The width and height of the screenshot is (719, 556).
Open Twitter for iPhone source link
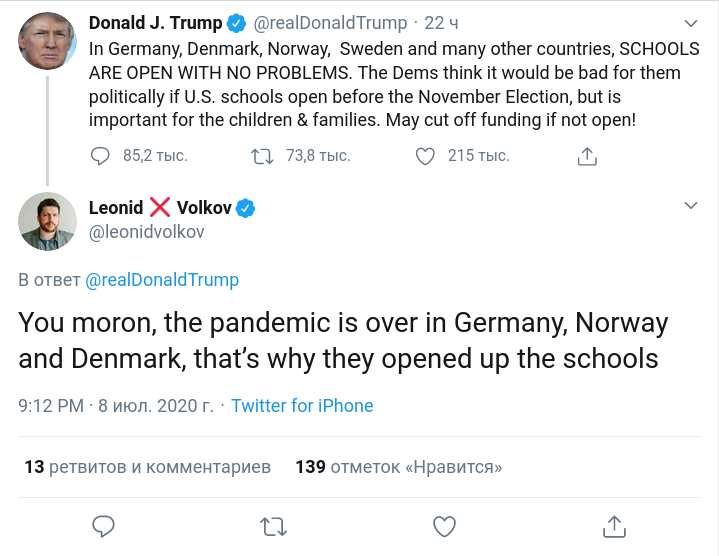[x=302, y=406]
